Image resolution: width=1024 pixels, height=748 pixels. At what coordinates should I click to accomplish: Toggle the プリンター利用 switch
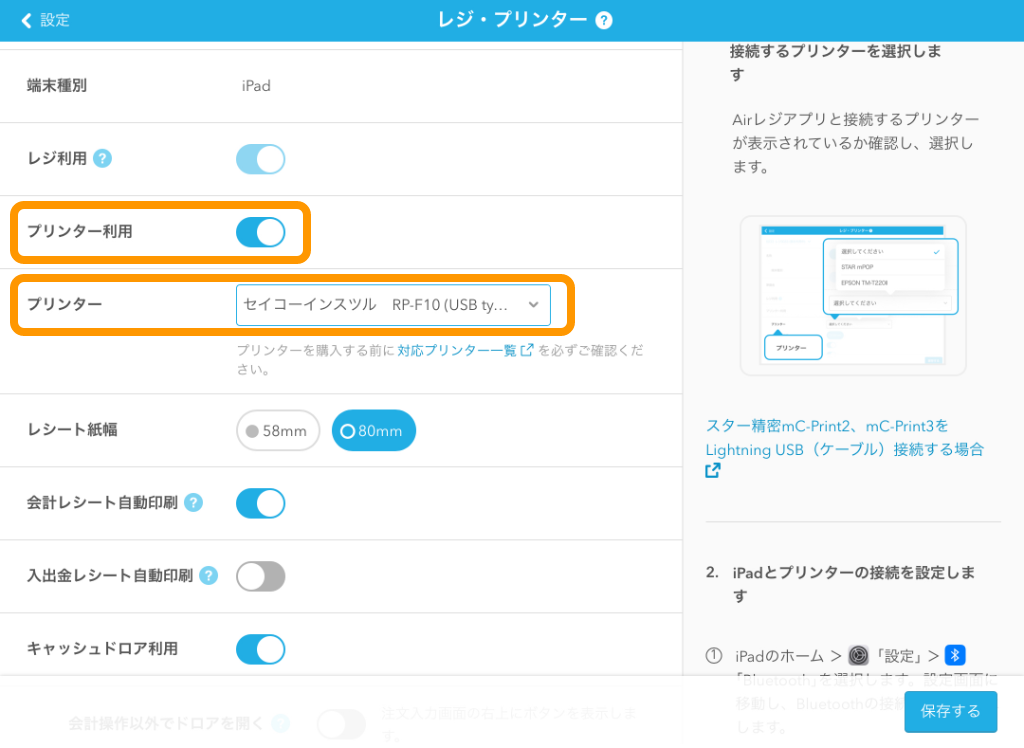coord(261,232)
